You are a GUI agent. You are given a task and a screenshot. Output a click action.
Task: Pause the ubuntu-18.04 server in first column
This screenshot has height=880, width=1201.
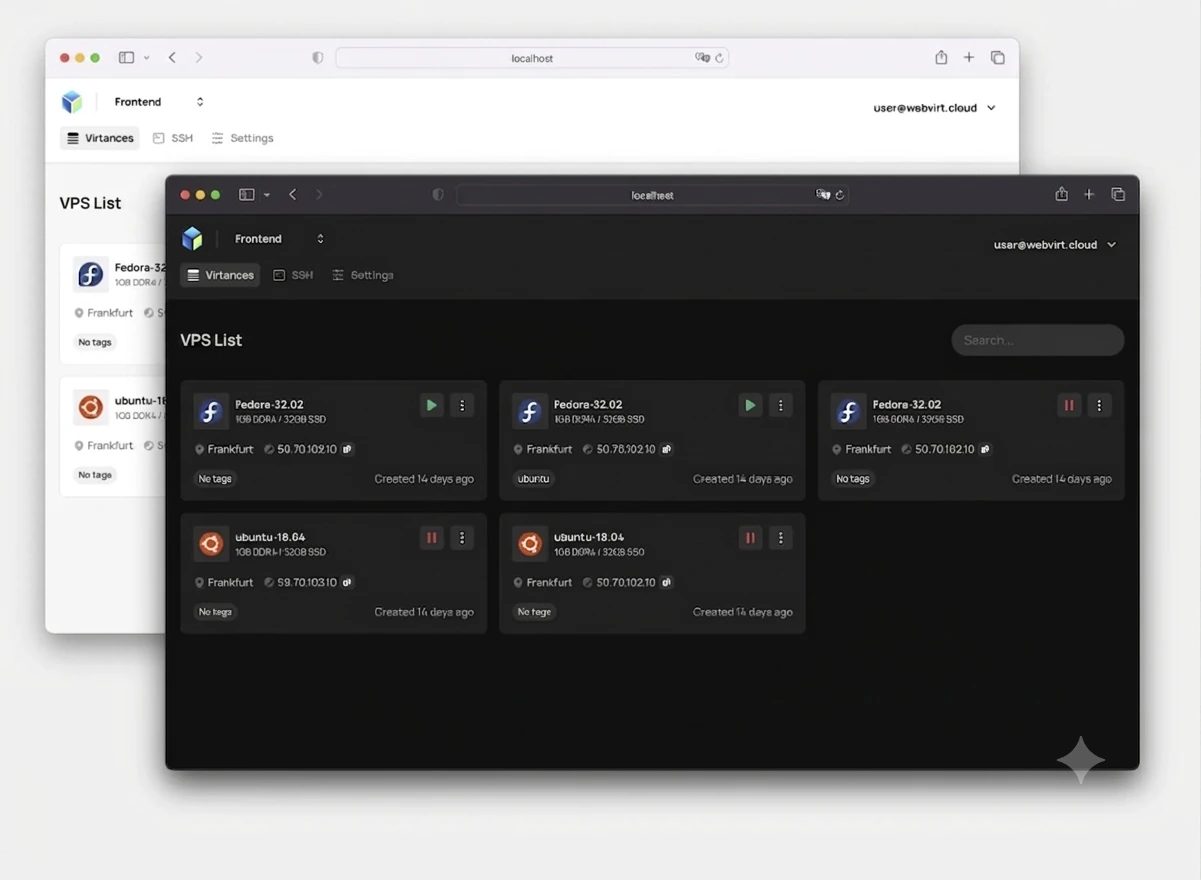(x=431, y=538)
